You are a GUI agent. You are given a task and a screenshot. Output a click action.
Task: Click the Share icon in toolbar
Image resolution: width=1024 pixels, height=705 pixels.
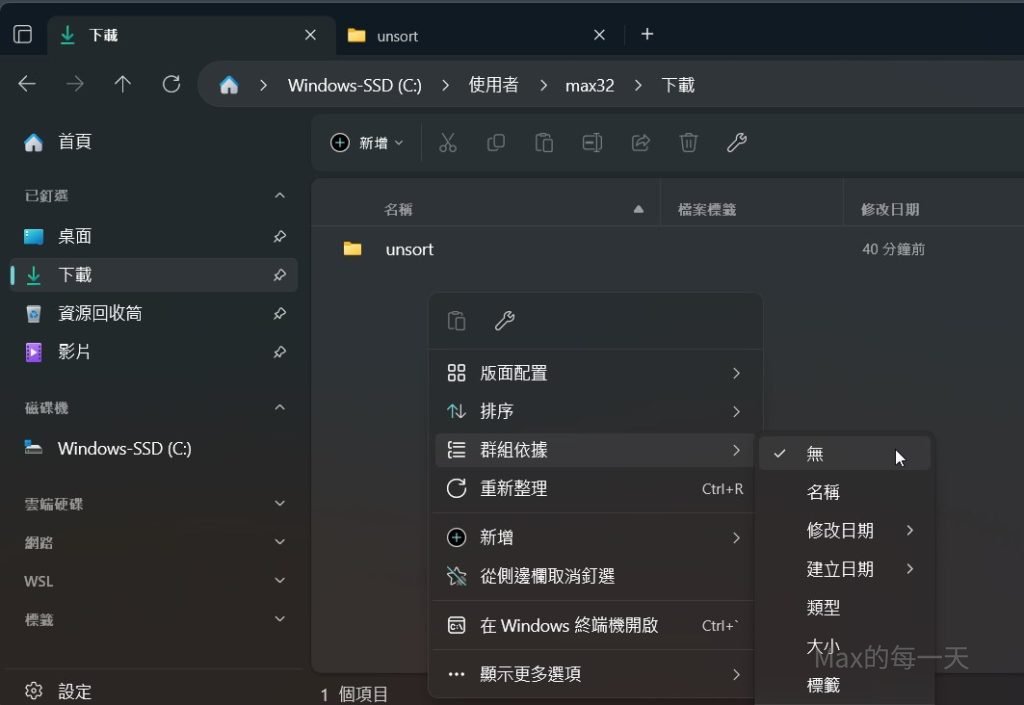tap(640, 143)
